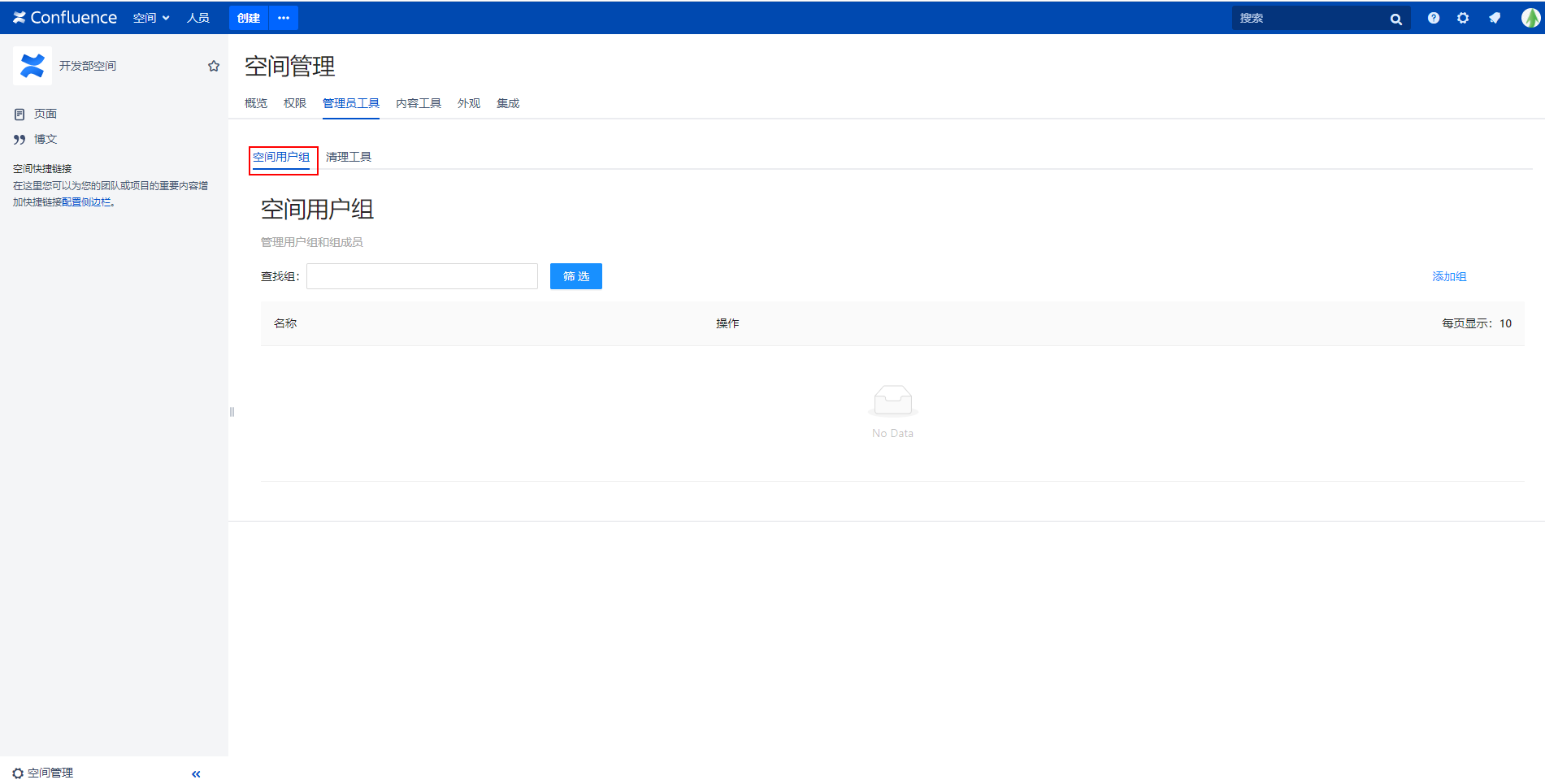Click the 创建 button in header
This screenshot has width=1545, height=784.
(249, 18)
